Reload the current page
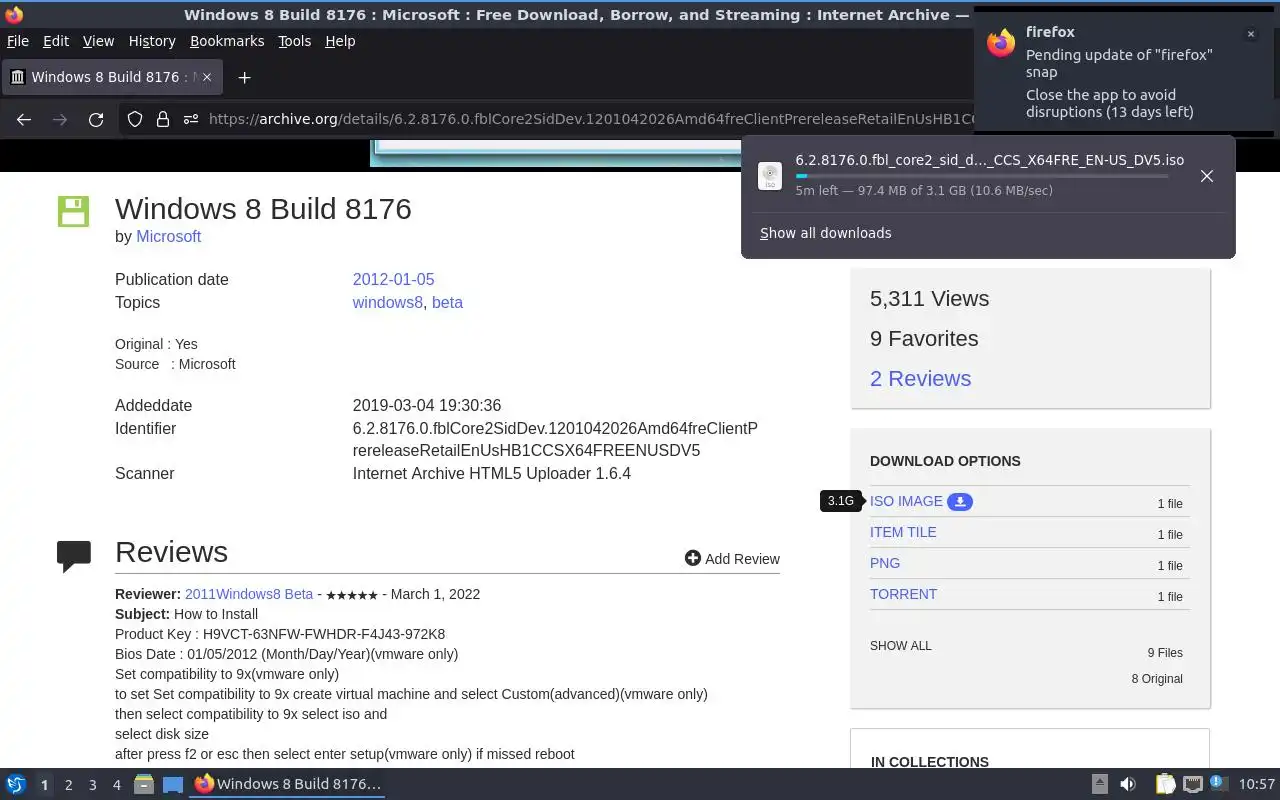The width and height of the screenshot is (1280, 800). coord(96,119)
